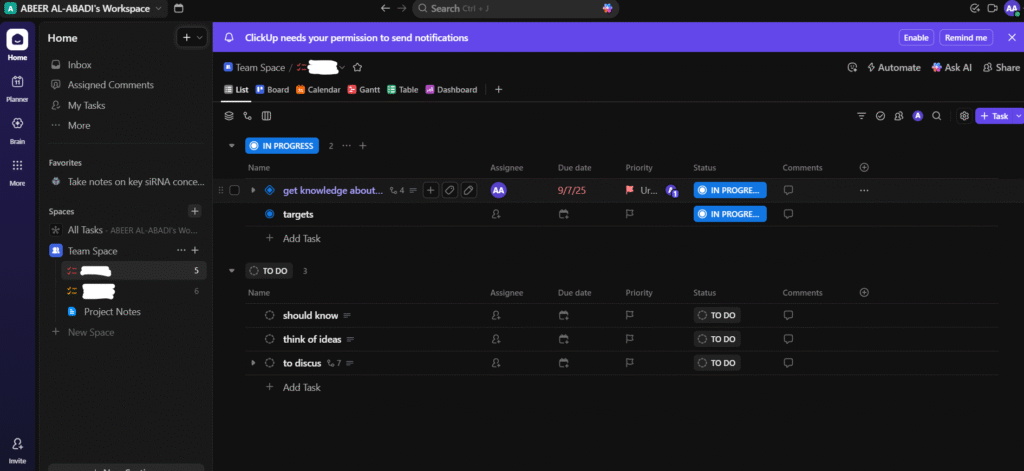Viewport: 1024px width, 471px height.
Task: Open the Ask AI assistant
Action: 951,67
